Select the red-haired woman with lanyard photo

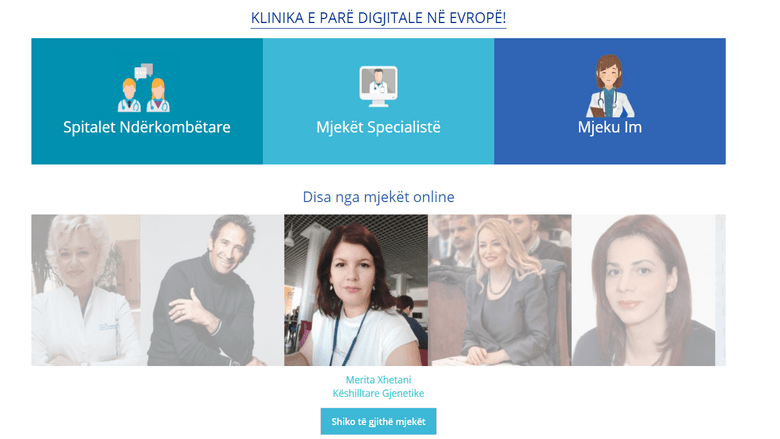click(x=356, y=290)
